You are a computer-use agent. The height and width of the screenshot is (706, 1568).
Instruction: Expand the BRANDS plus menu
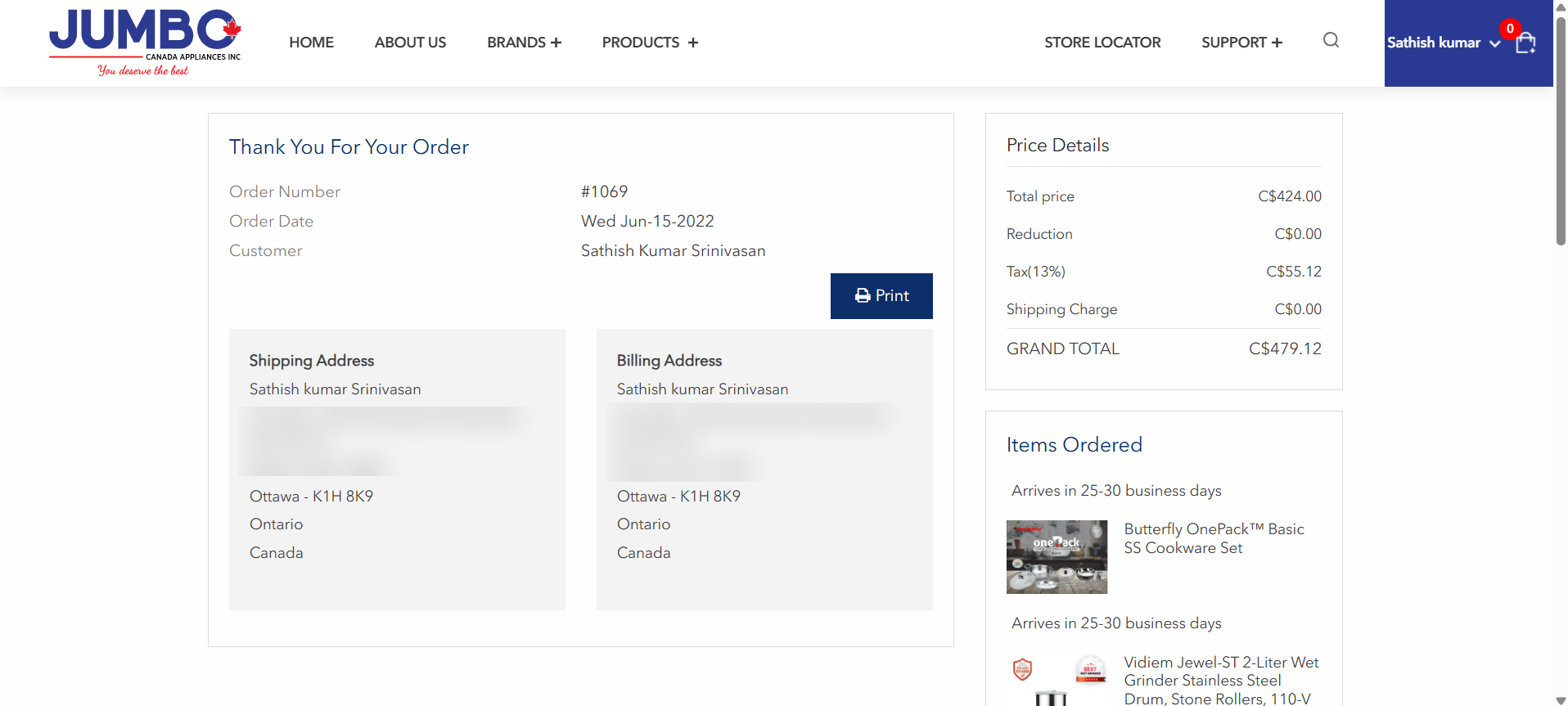point(524,43)
